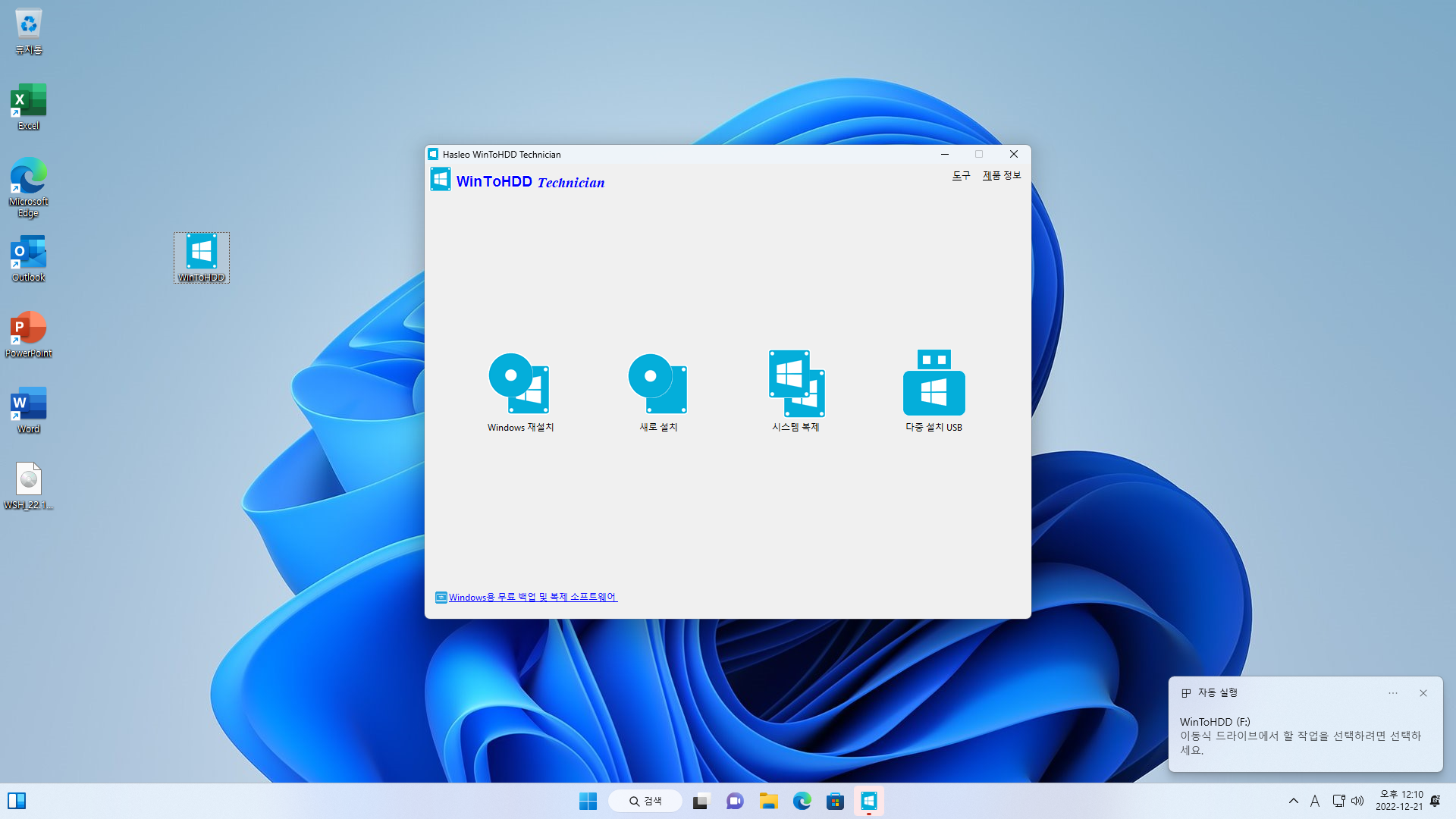Choose the 새로 설치 disc icon
This screenshot has height=819, width=1456.
click(658, 384)
